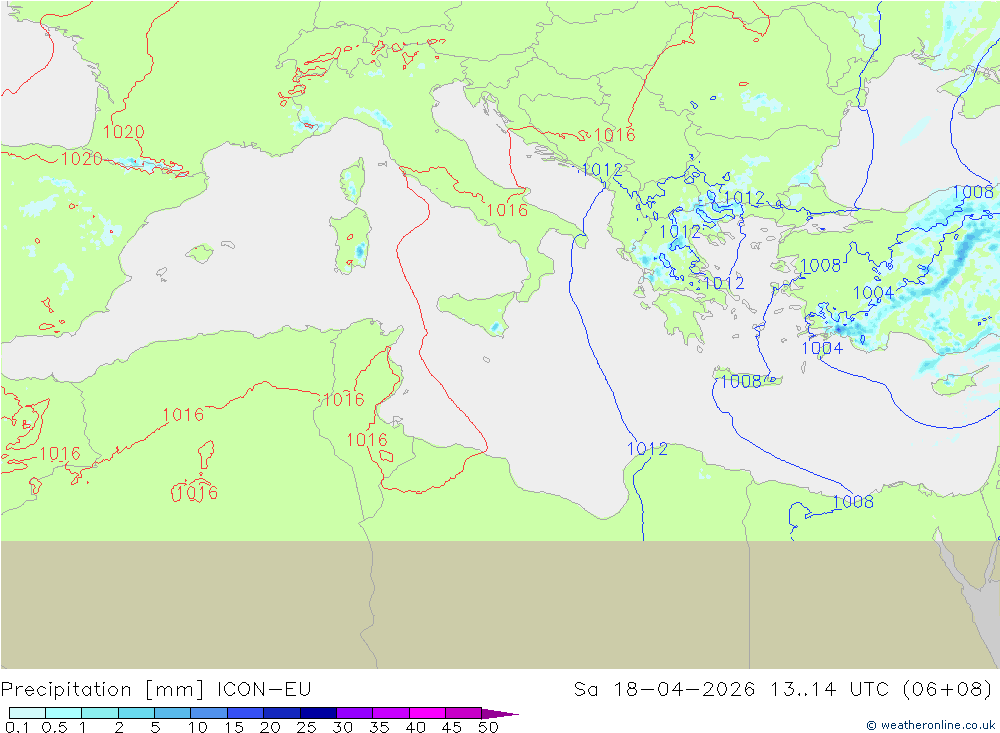This screenshot has height=733, width=1000.
Task: Click the legend value '10'
Action: (198, 727)
